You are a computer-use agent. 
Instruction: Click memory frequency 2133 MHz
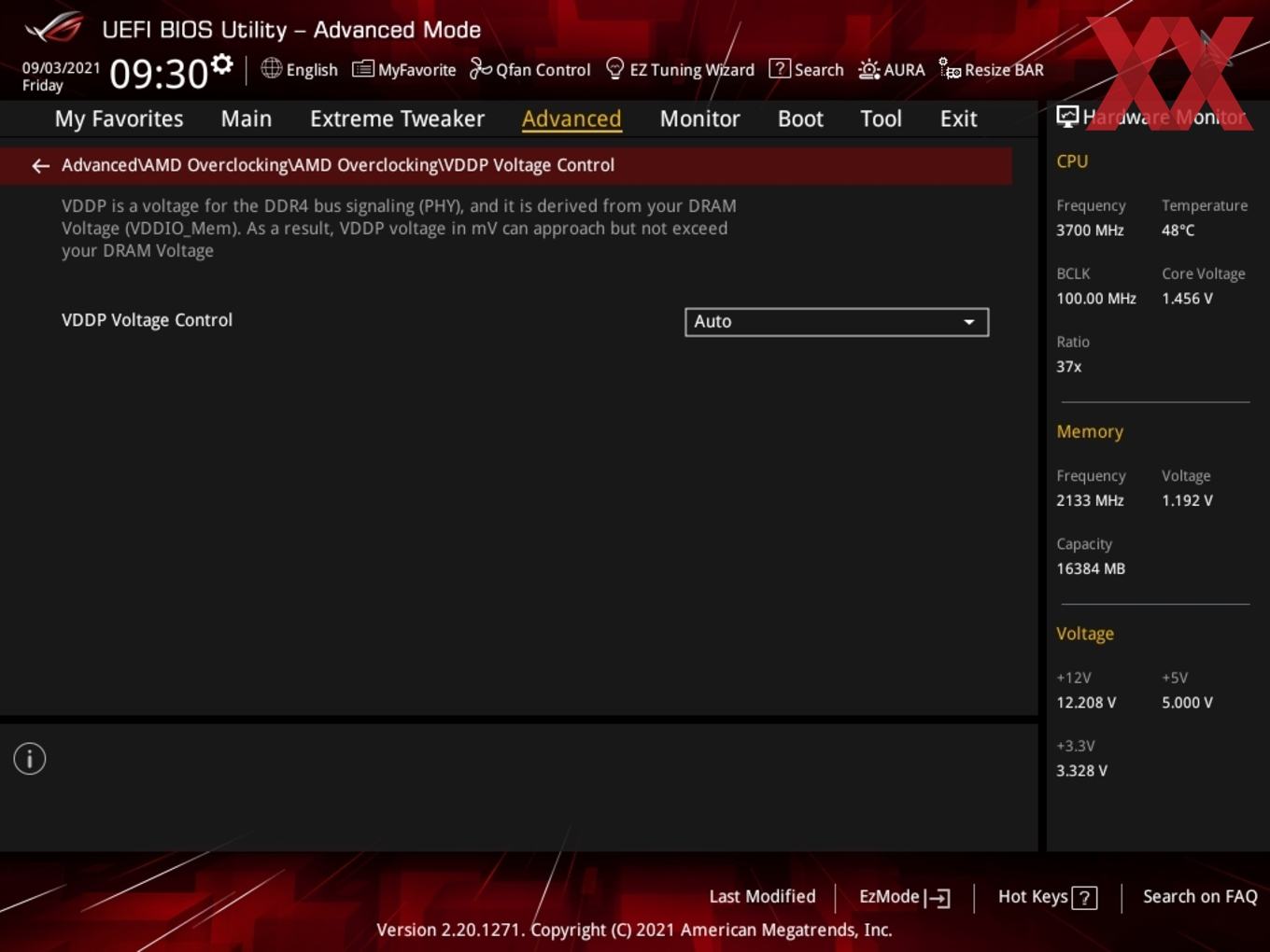1090,500
